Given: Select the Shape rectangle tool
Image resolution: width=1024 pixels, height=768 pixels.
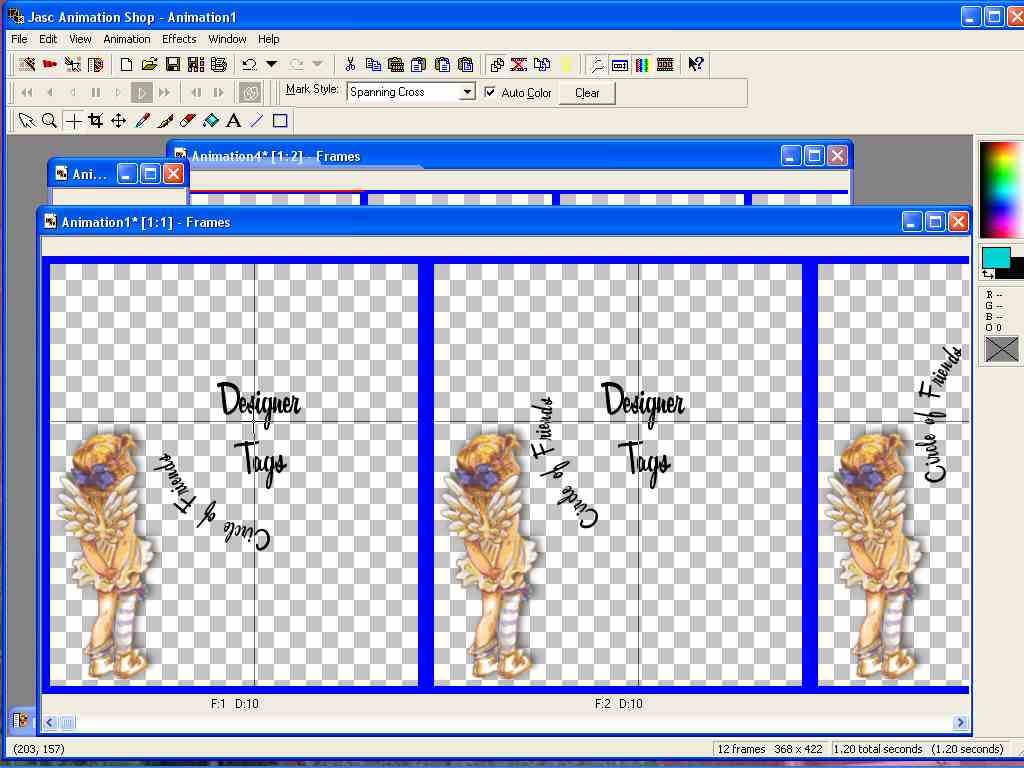Looking at the screenshot, I should coord(280,121).
